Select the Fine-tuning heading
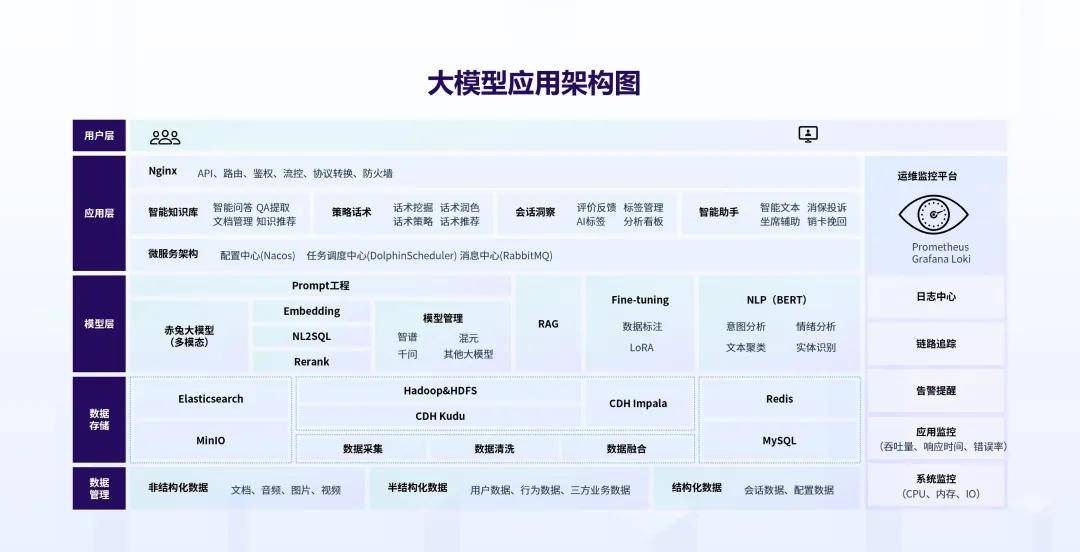 (640, 300)
